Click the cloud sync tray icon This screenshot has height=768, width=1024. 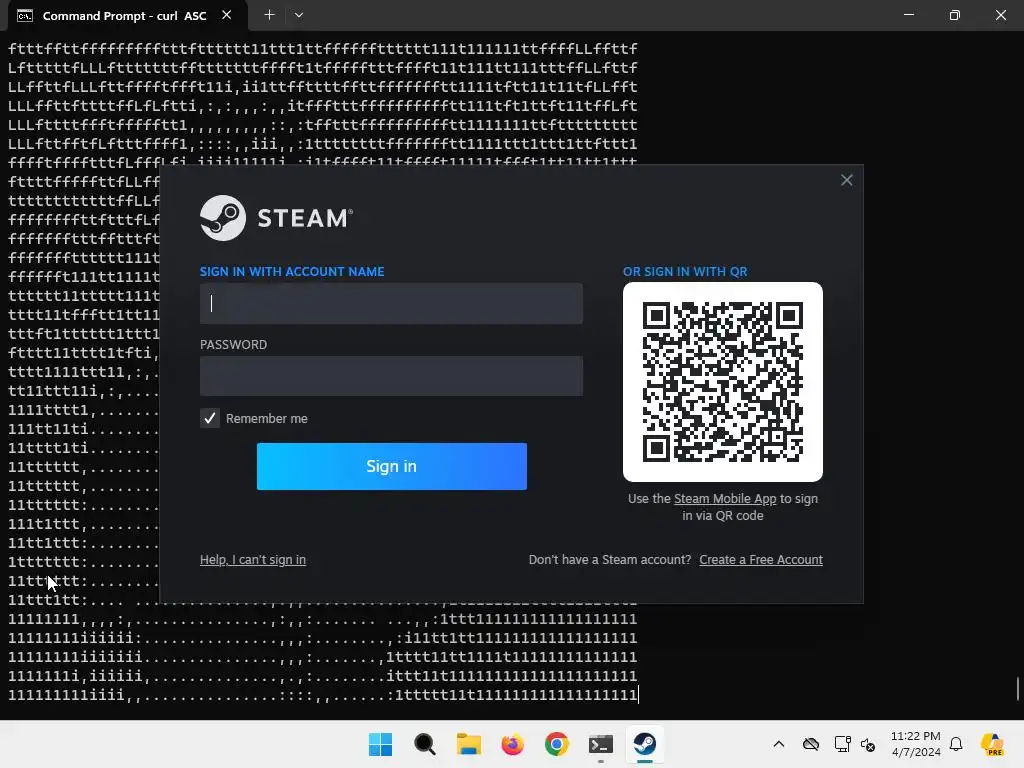[811, 744]
